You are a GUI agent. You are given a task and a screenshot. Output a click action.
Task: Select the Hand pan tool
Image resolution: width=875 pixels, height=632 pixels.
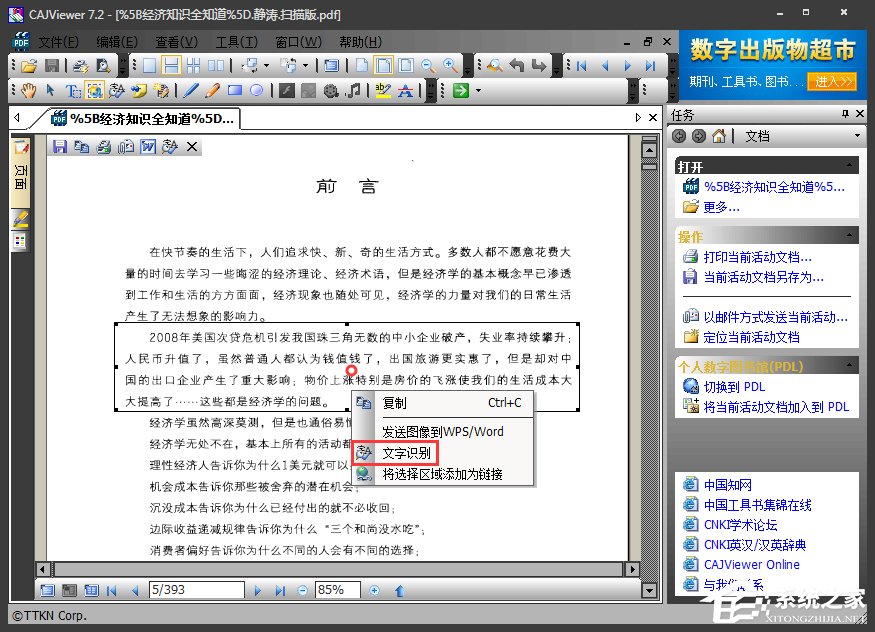(x=28, y=89)
